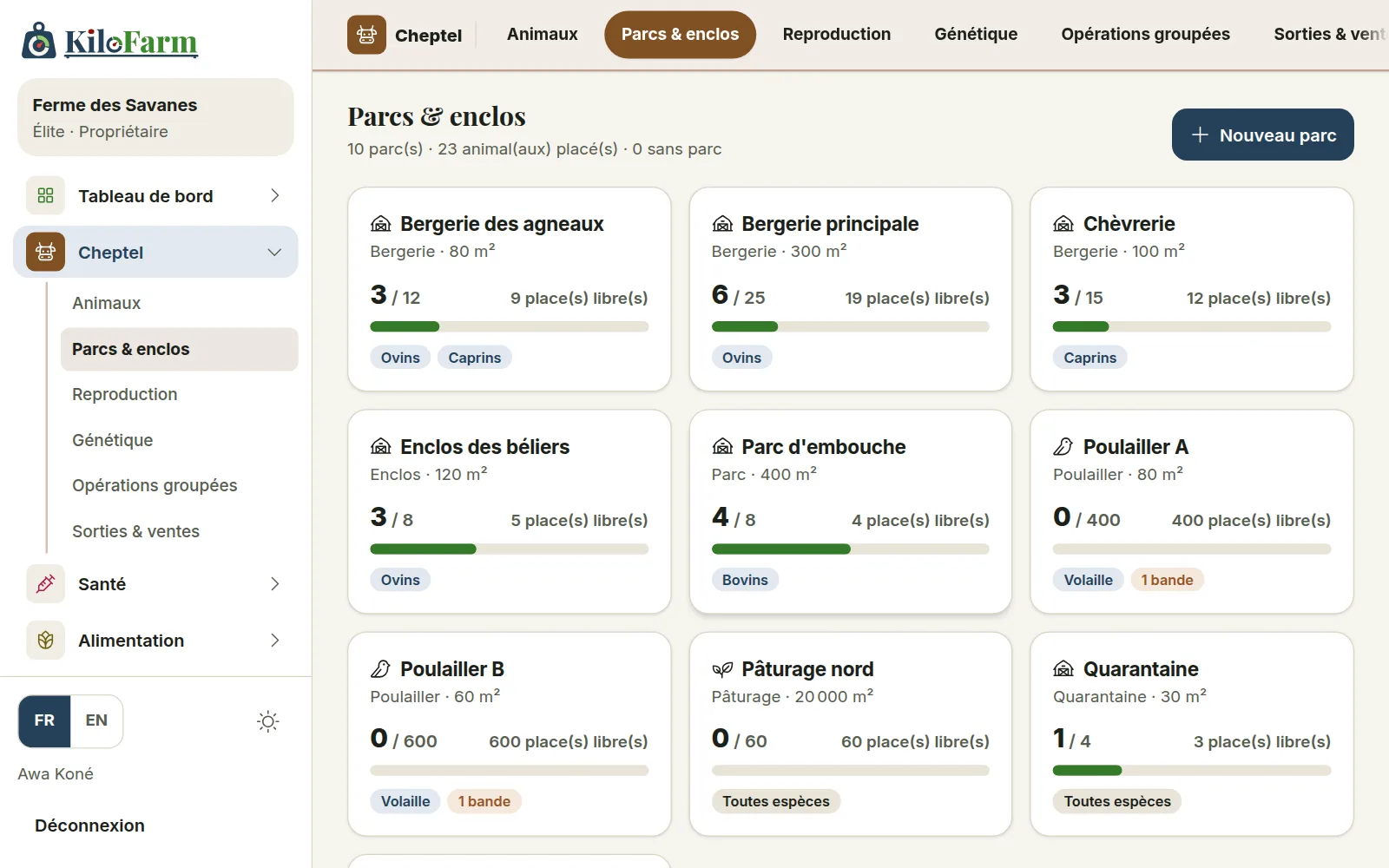Toggle the light theme sun icon
The width and height of the screenshot is (1389, 868).
tap(268, 721)
